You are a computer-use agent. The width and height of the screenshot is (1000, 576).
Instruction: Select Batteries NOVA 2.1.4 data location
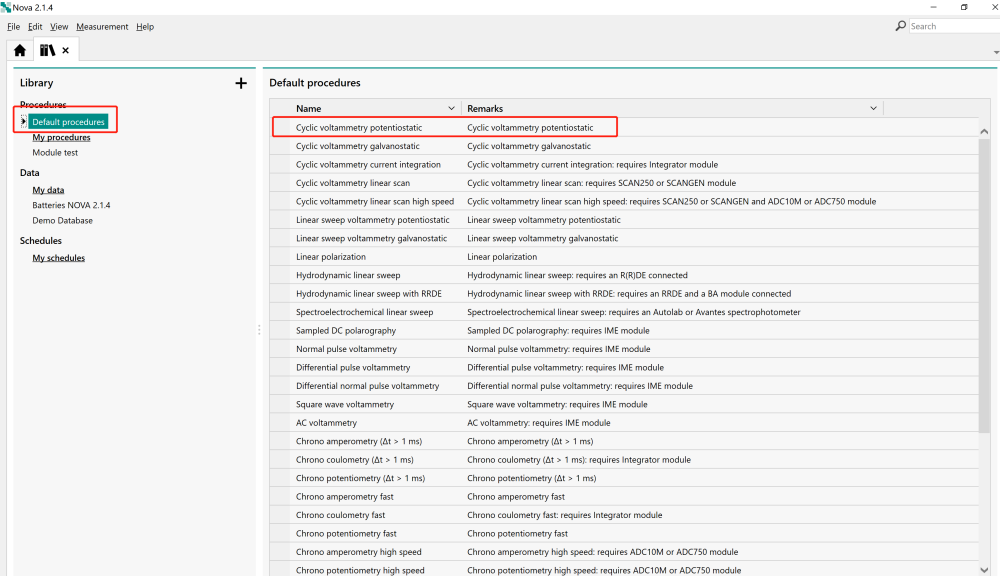(x=71, y=205)
